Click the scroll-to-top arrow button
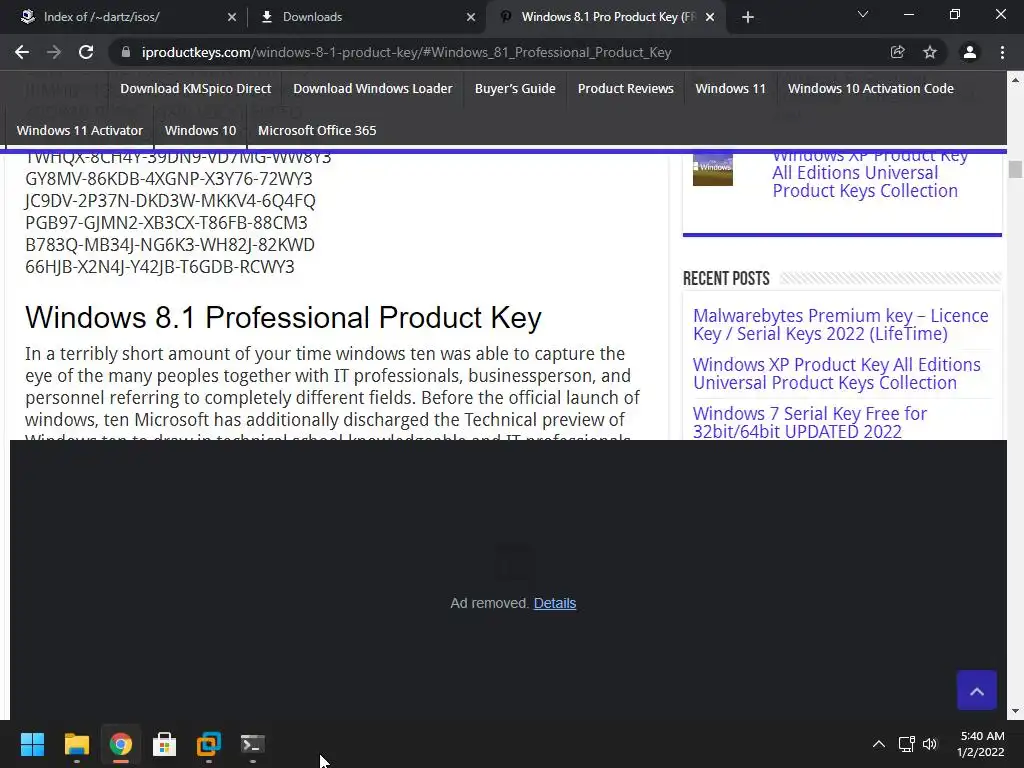The width and height of the screenshot is (1024, 768). point(977,690)
